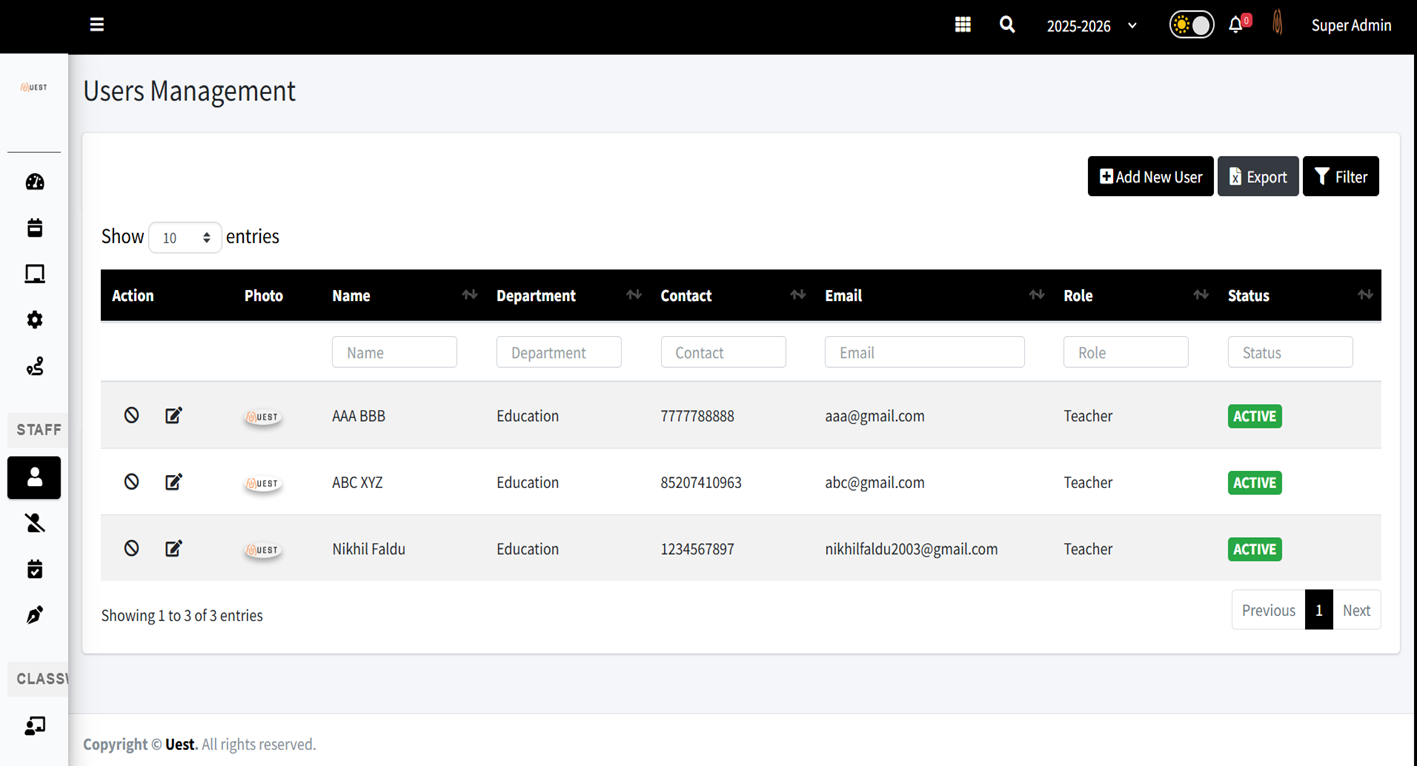Open the notifications bell
This screenshot has height=766, width=1417.
tap(1236, 25)
